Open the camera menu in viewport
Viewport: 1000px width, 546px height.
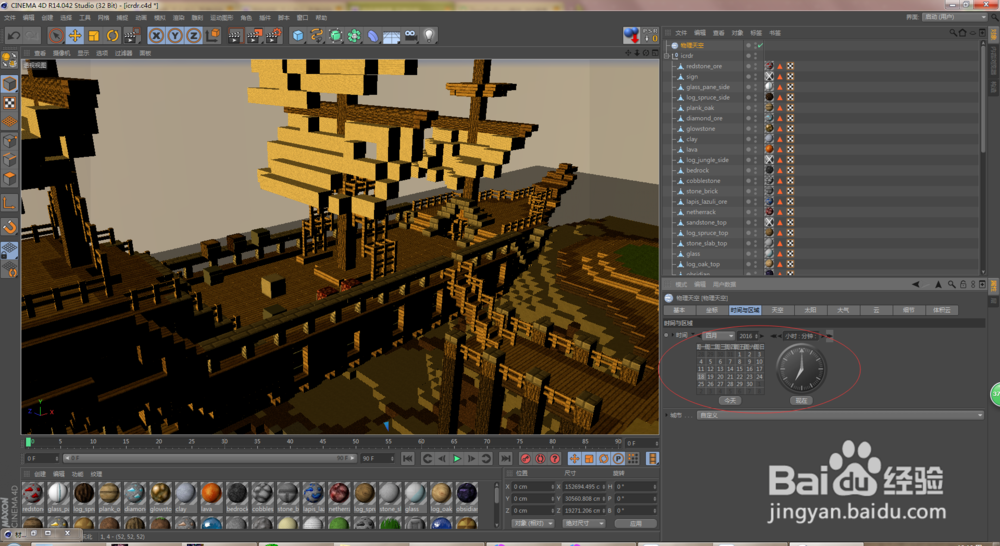point(62,53)
